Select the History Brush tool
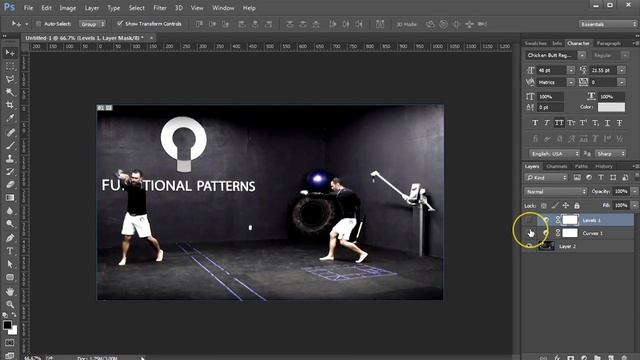Image resolution: width=640 pixels, height=360 pixels. pos(10,171)
